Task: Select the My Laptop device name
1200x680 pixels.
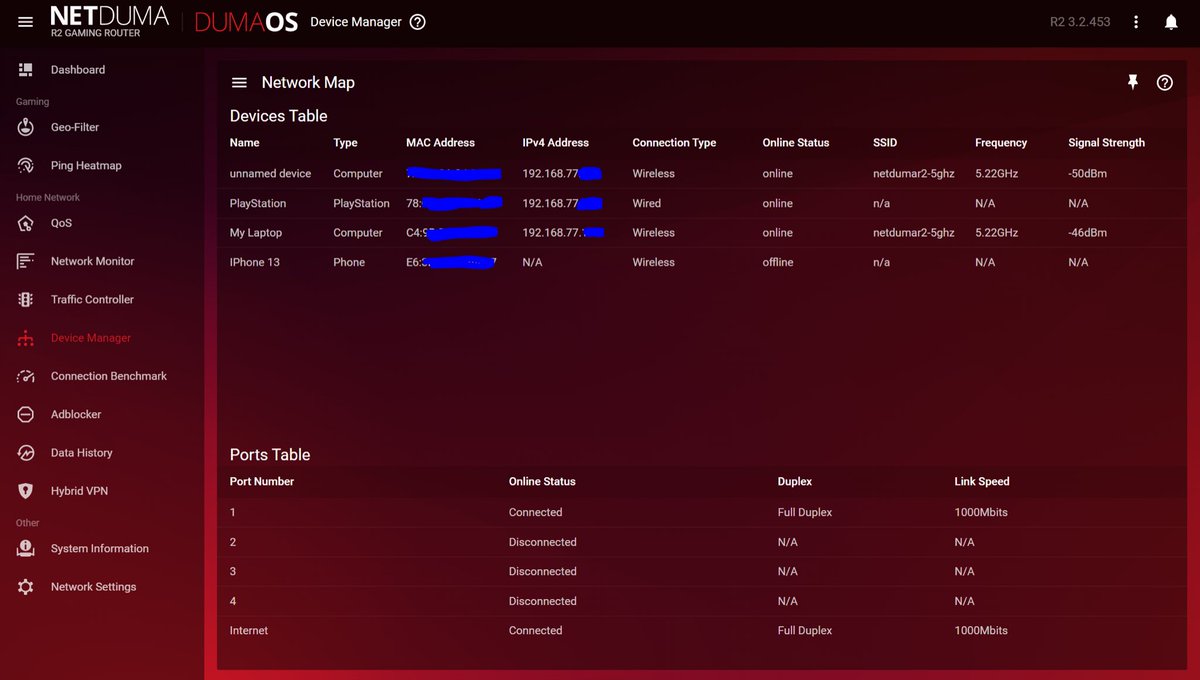Action: pos(256,233)
